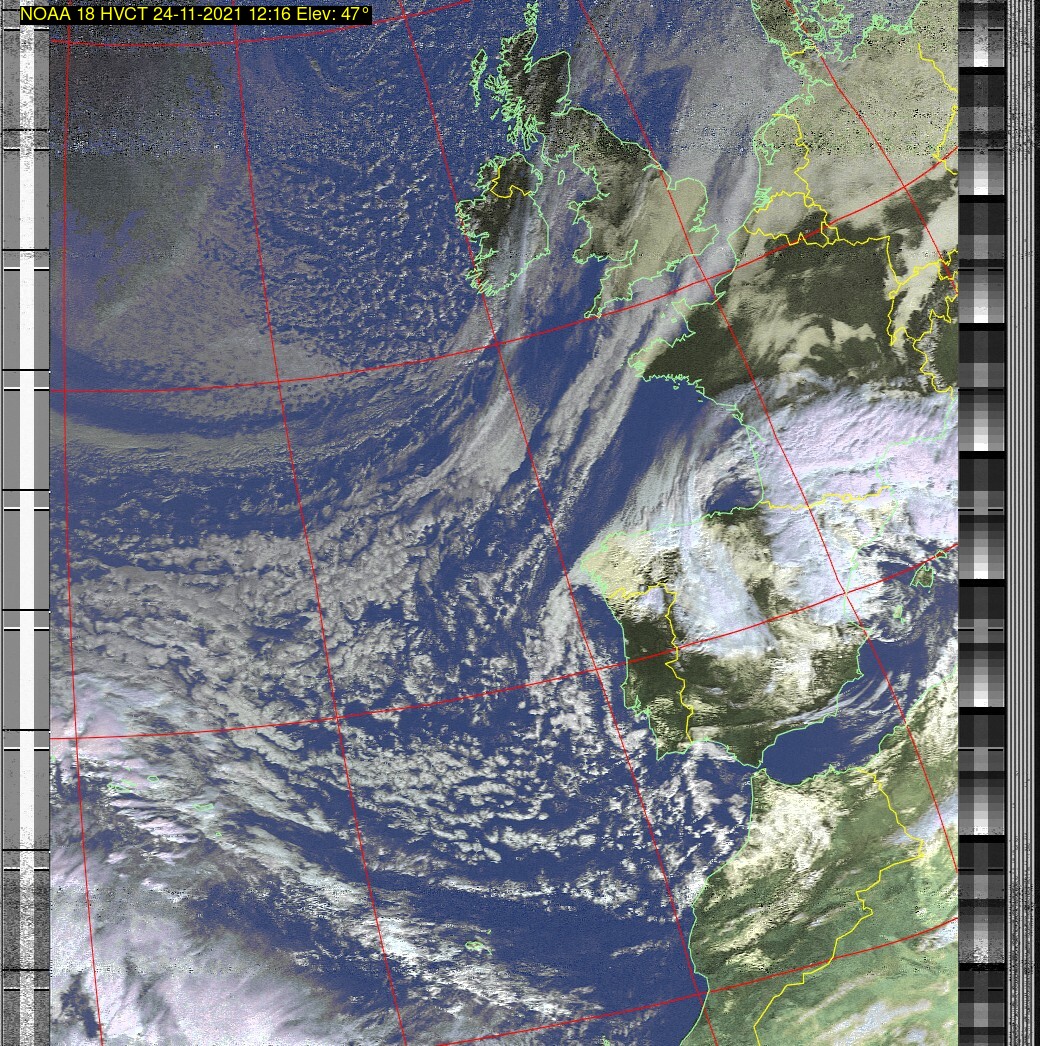Click the red grid intersection south of Ireland
The width and height of the screenshot is (1040, 1046).
497,345
